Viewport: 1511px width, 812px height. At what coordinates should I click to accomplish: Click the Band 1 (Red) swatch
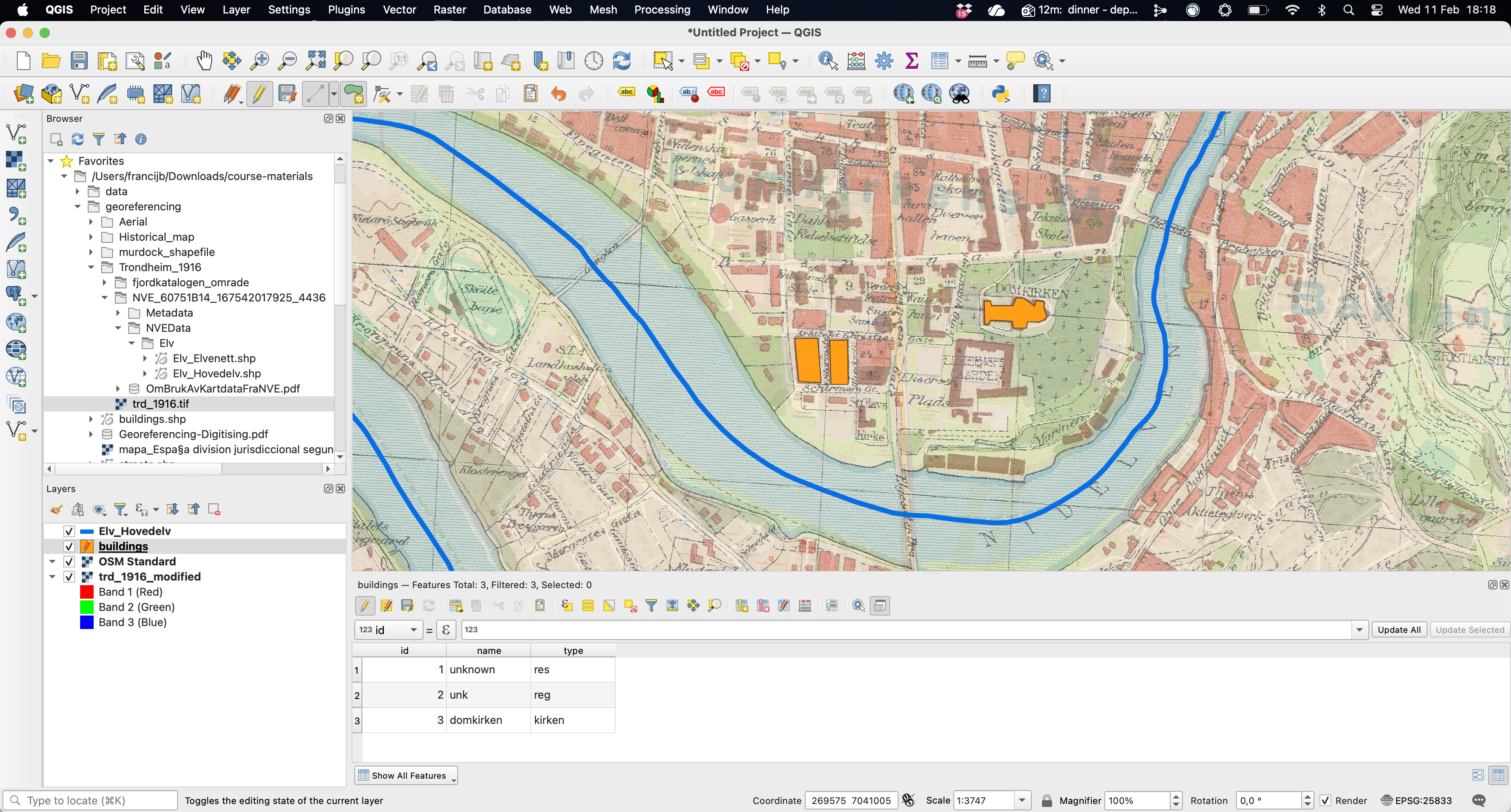click(x=87, y=592)
